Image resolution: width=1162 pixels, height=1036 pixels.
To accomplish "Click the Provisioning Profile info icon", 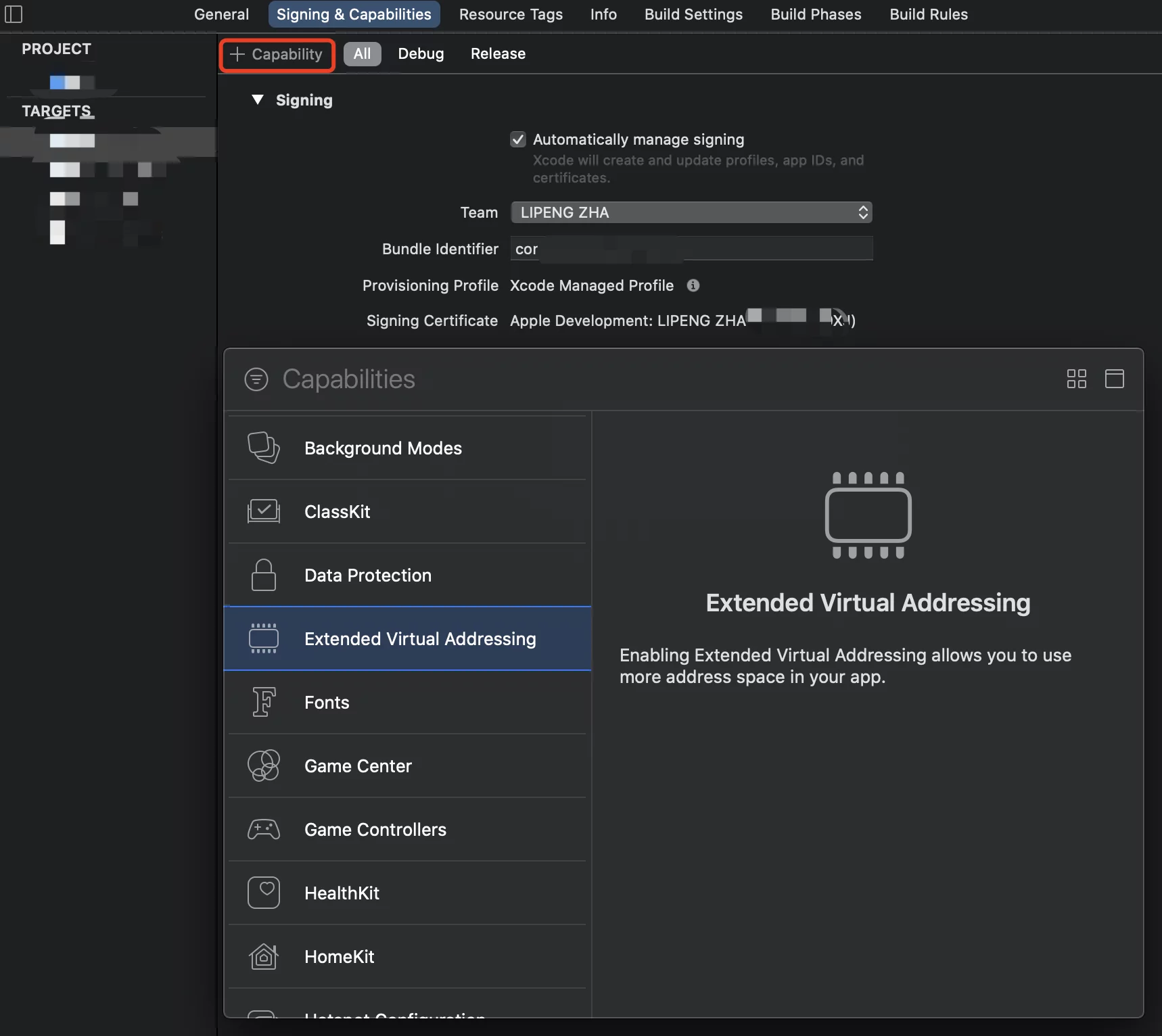I will coord(693,285).
